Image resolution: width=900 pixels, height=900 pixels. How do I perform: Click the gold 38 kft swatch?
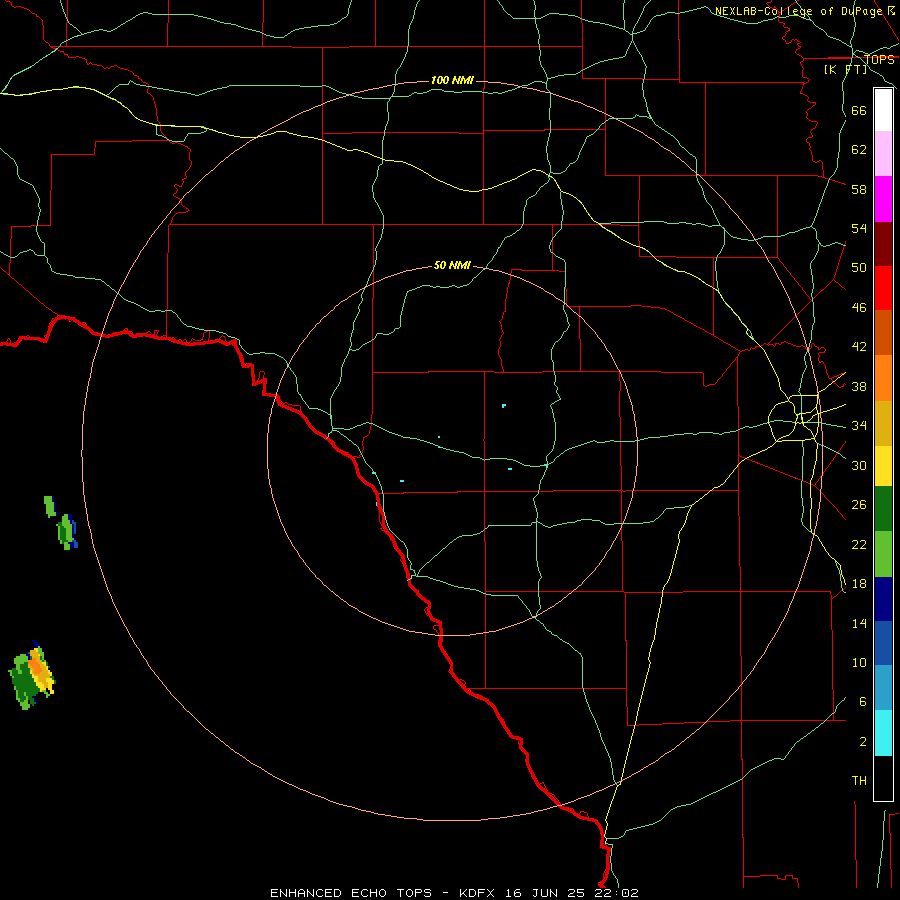click(x=883, y=423)
